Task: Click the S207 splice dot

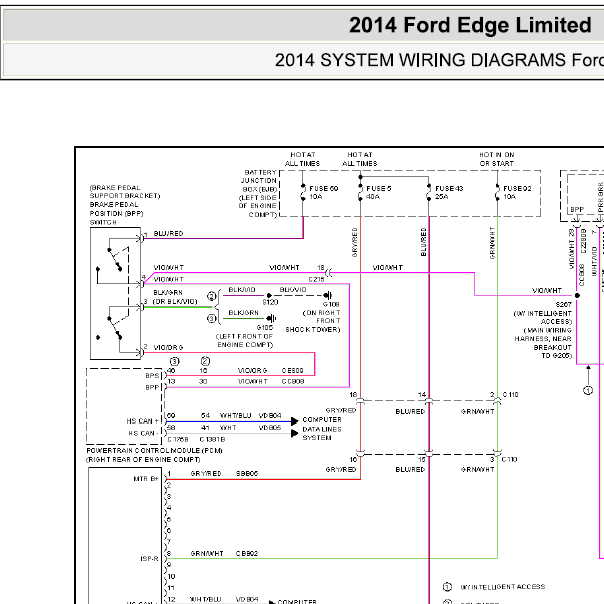Action: pos(577,295)
